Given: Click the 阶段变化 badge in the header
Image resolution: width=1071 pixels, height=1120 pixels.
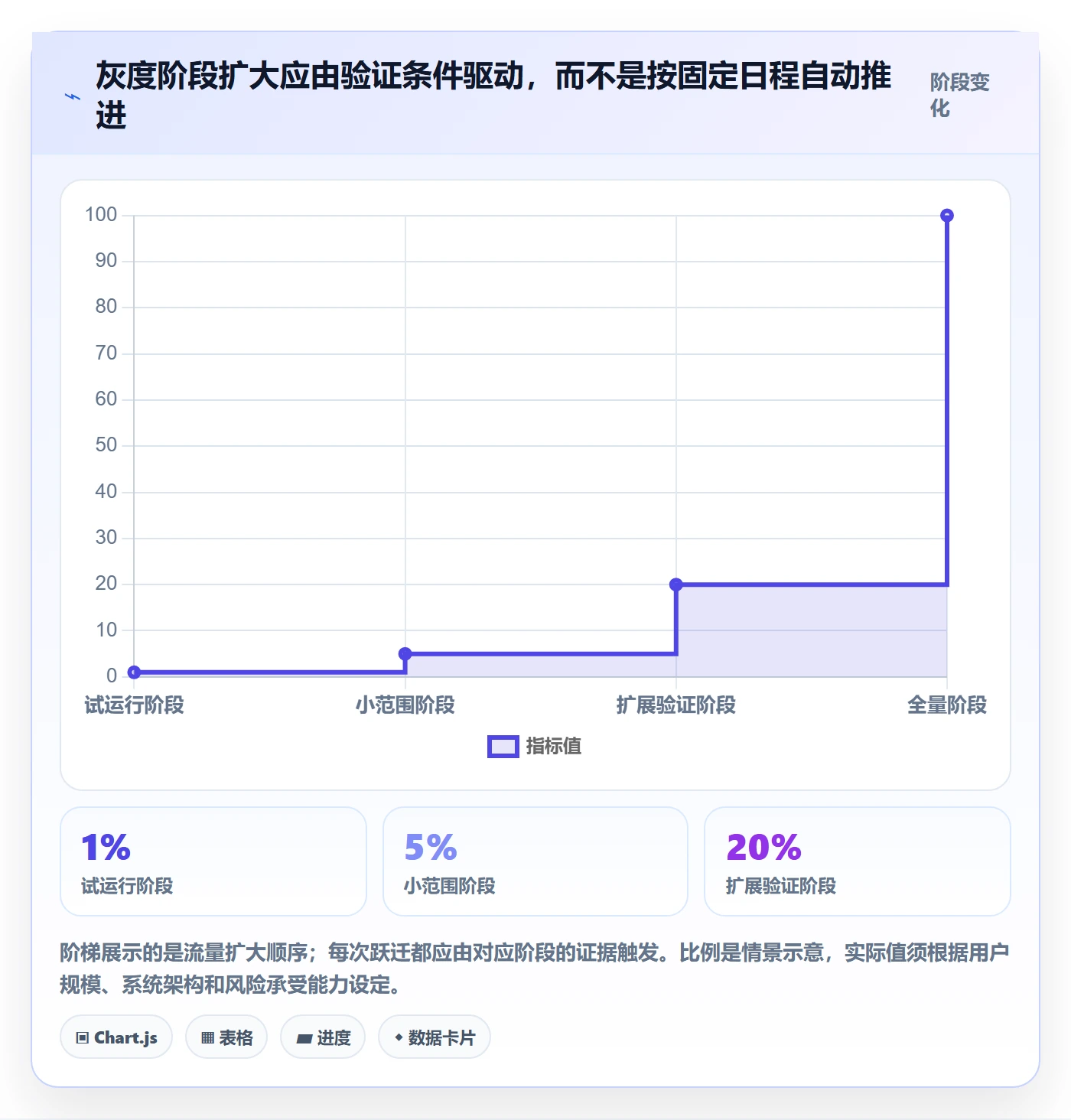Looking at the screenshot, I should 960,95.
